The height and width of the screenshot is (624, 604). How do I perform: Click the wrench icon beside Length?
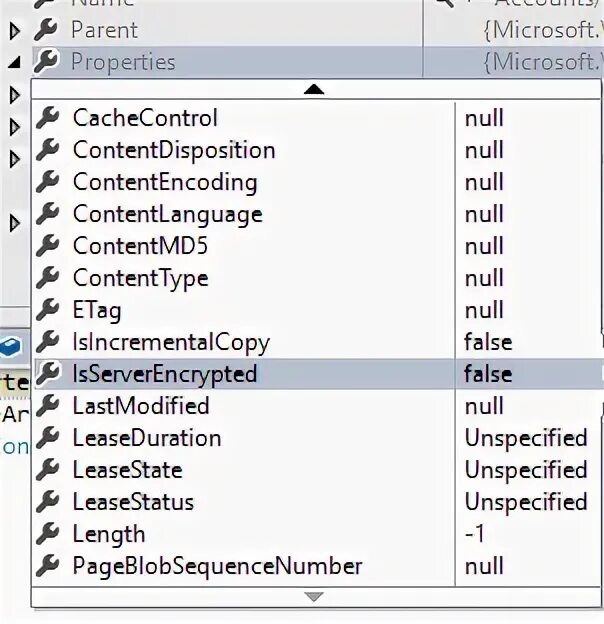(48, 534)
